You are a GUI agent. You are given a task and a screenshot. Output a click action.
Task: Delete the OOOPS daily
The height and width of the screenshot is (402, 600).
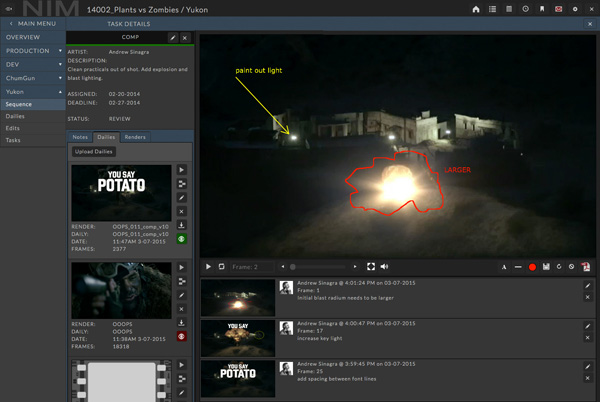(x=182, y=309)
